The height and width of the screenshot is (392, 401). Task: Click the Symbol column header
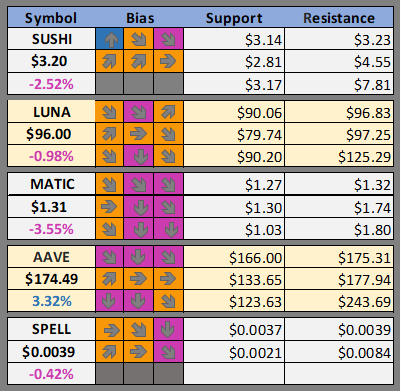pos(51,18)
